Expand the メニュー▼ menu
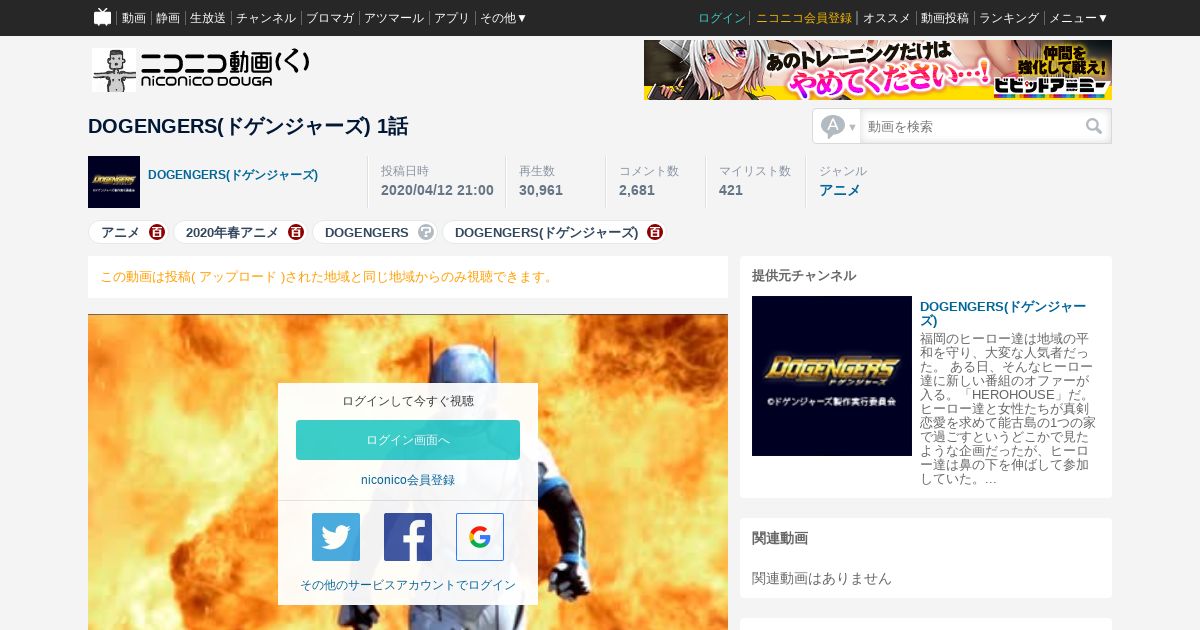Image resolution: width=1200 pixels, height=630 pixels. pyautogui.click(x=1078, y=18)
